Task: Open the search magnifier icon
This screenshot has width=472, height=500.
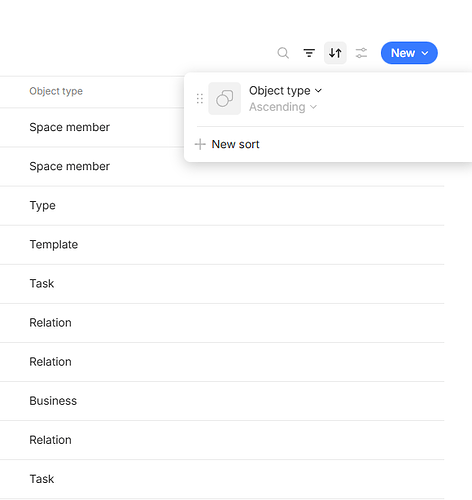Action: click(x=283, y=53)
